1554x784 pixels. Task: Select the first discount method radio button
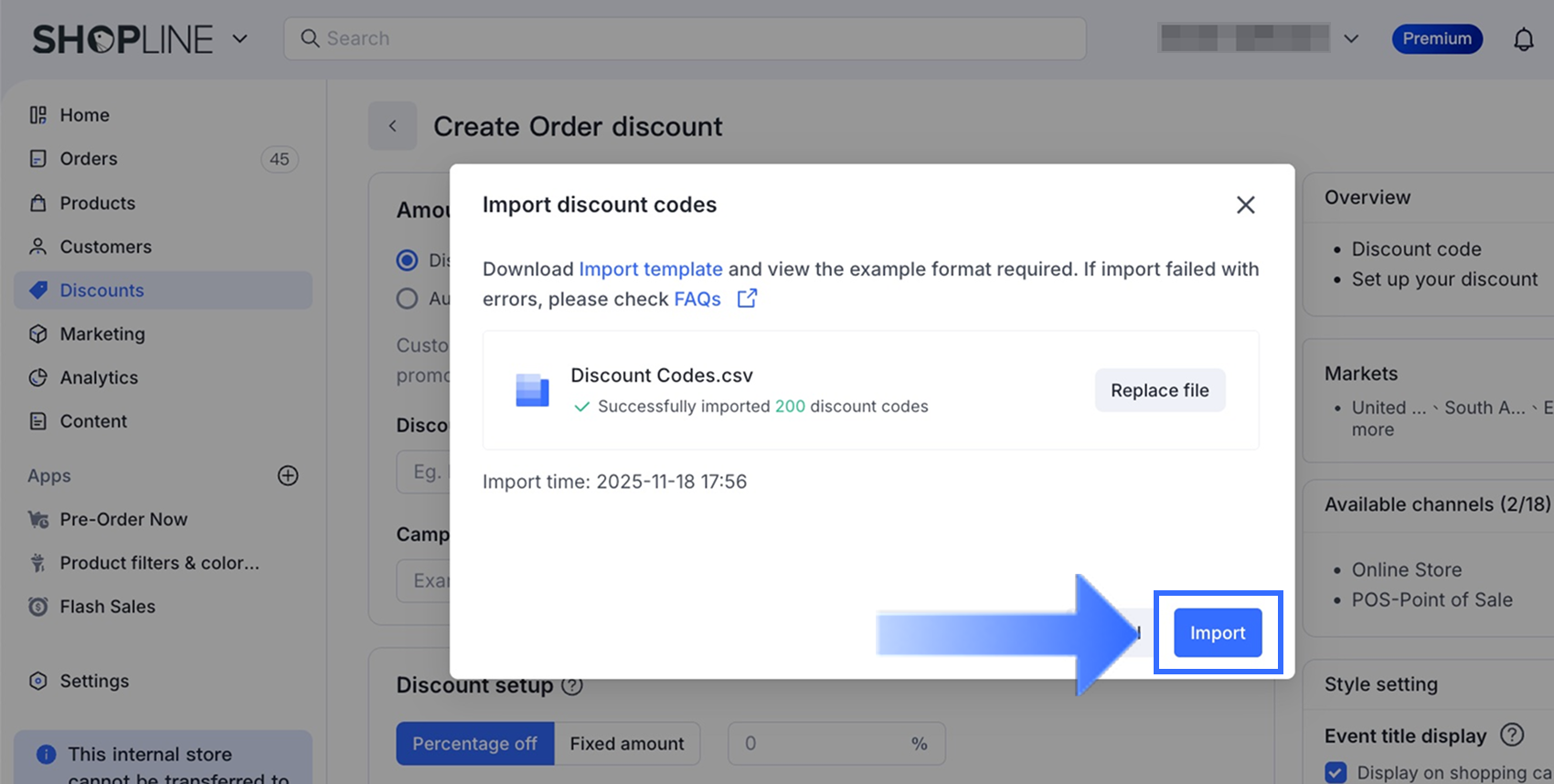tap(407, 260)
